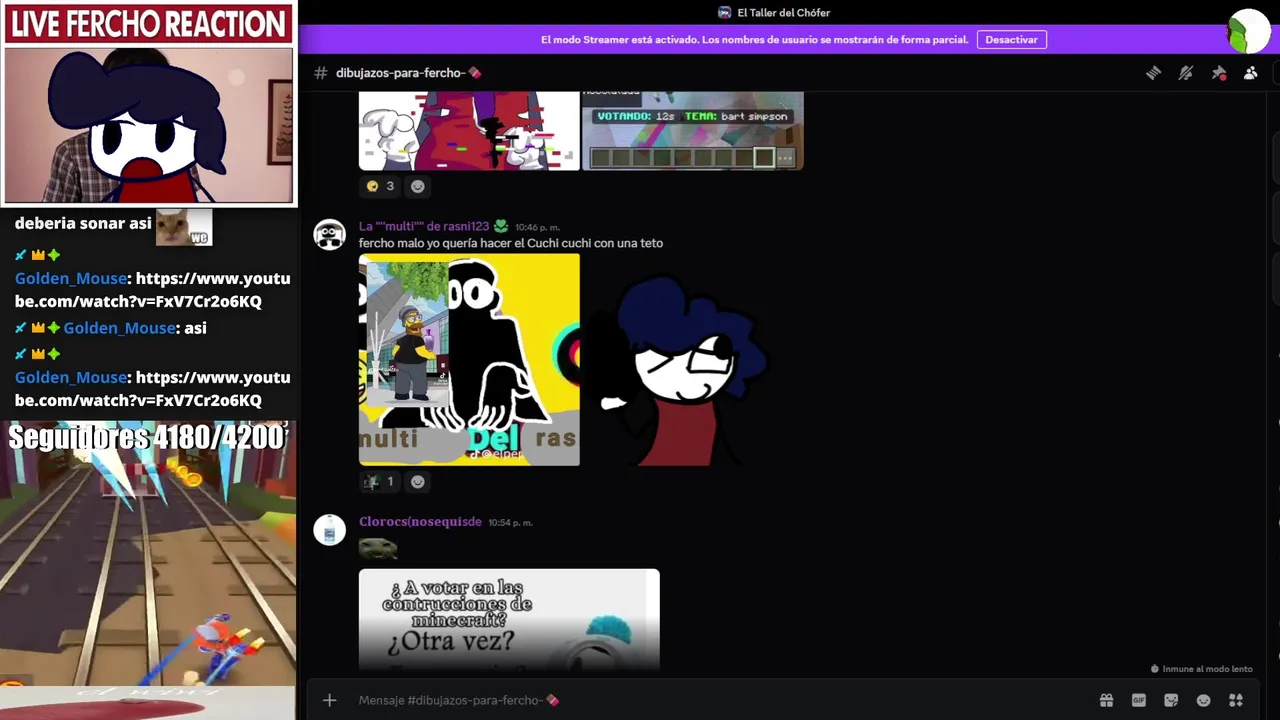Open the yellow multi Del ras image
The image size is (1280, 720).
(469, 360)
